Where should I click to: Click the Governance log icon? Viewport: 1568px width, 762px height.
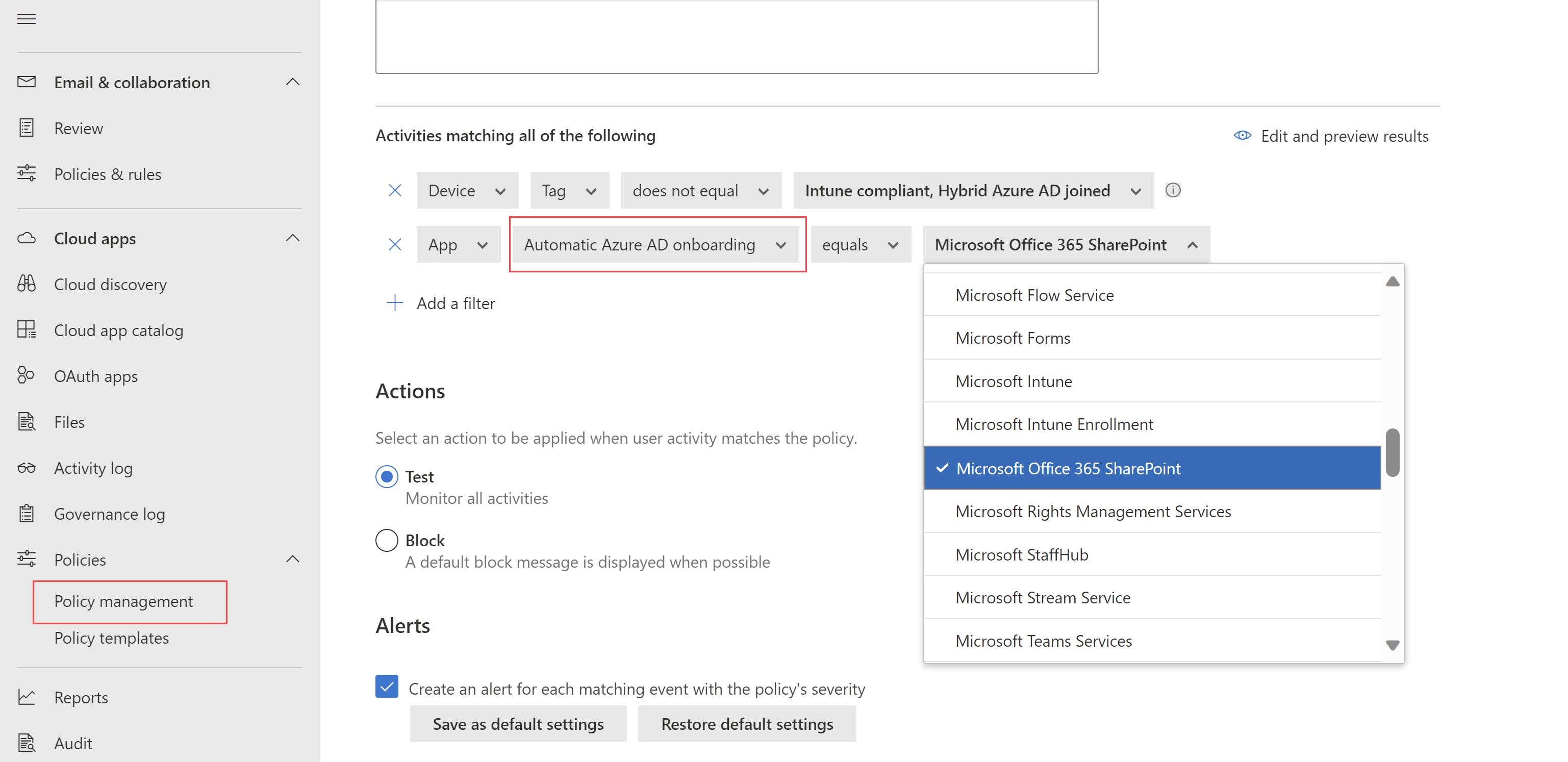pos(27,513)
